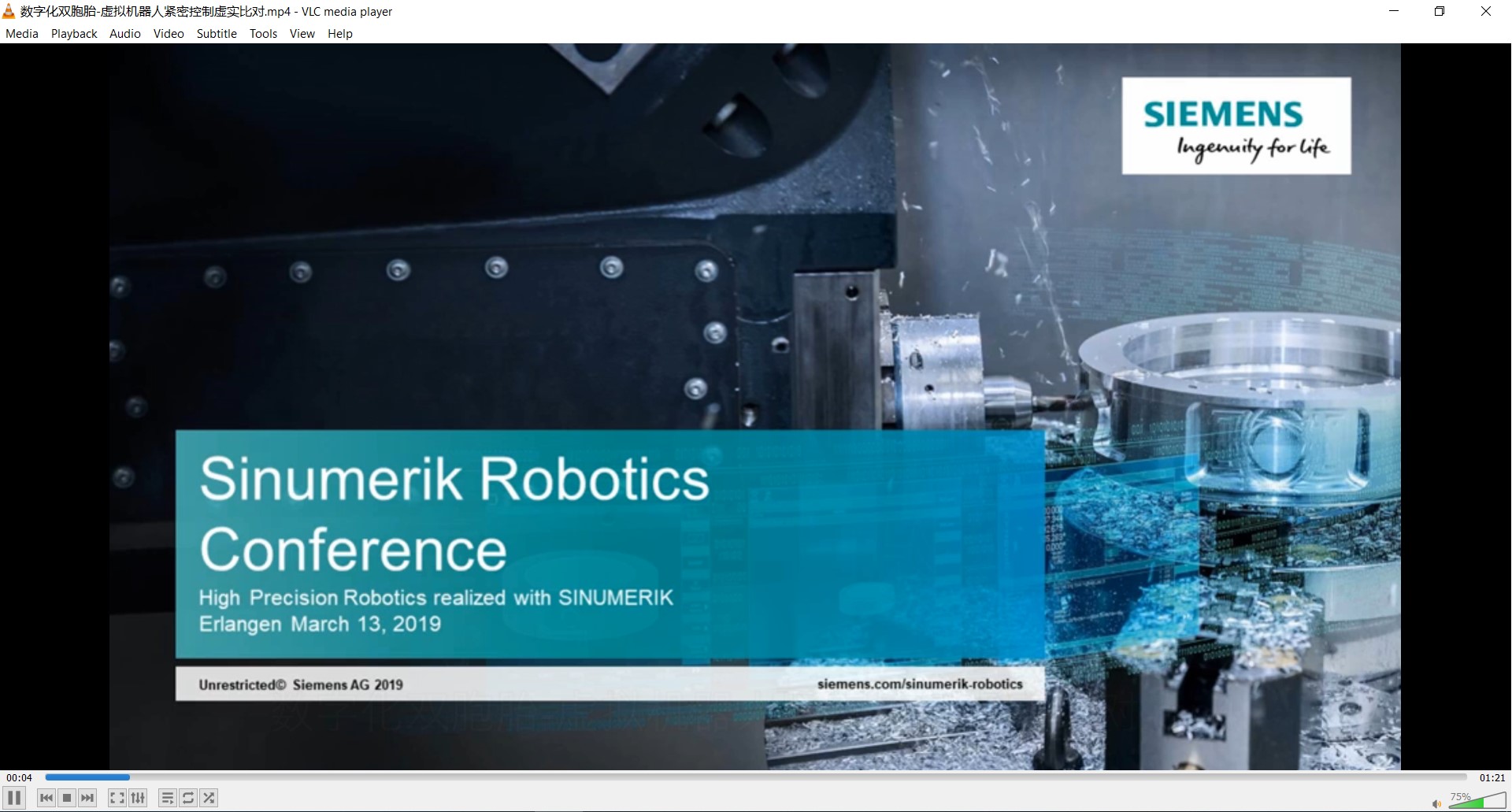Open the Video menu
This screenshot has width=1512, height=812.
(x=169, y=33)
